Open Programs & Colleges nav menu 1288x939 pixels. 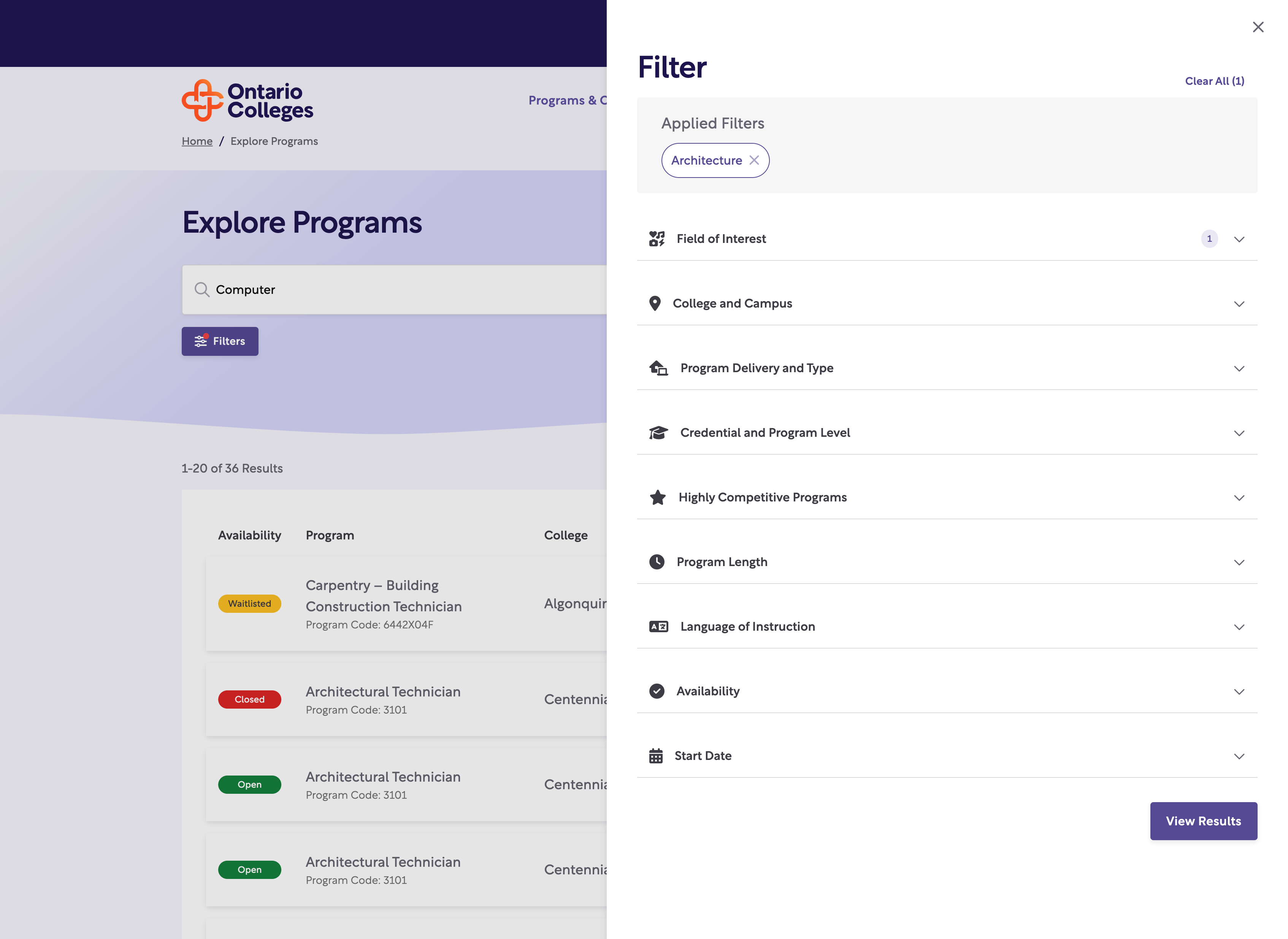coord(566,101)
